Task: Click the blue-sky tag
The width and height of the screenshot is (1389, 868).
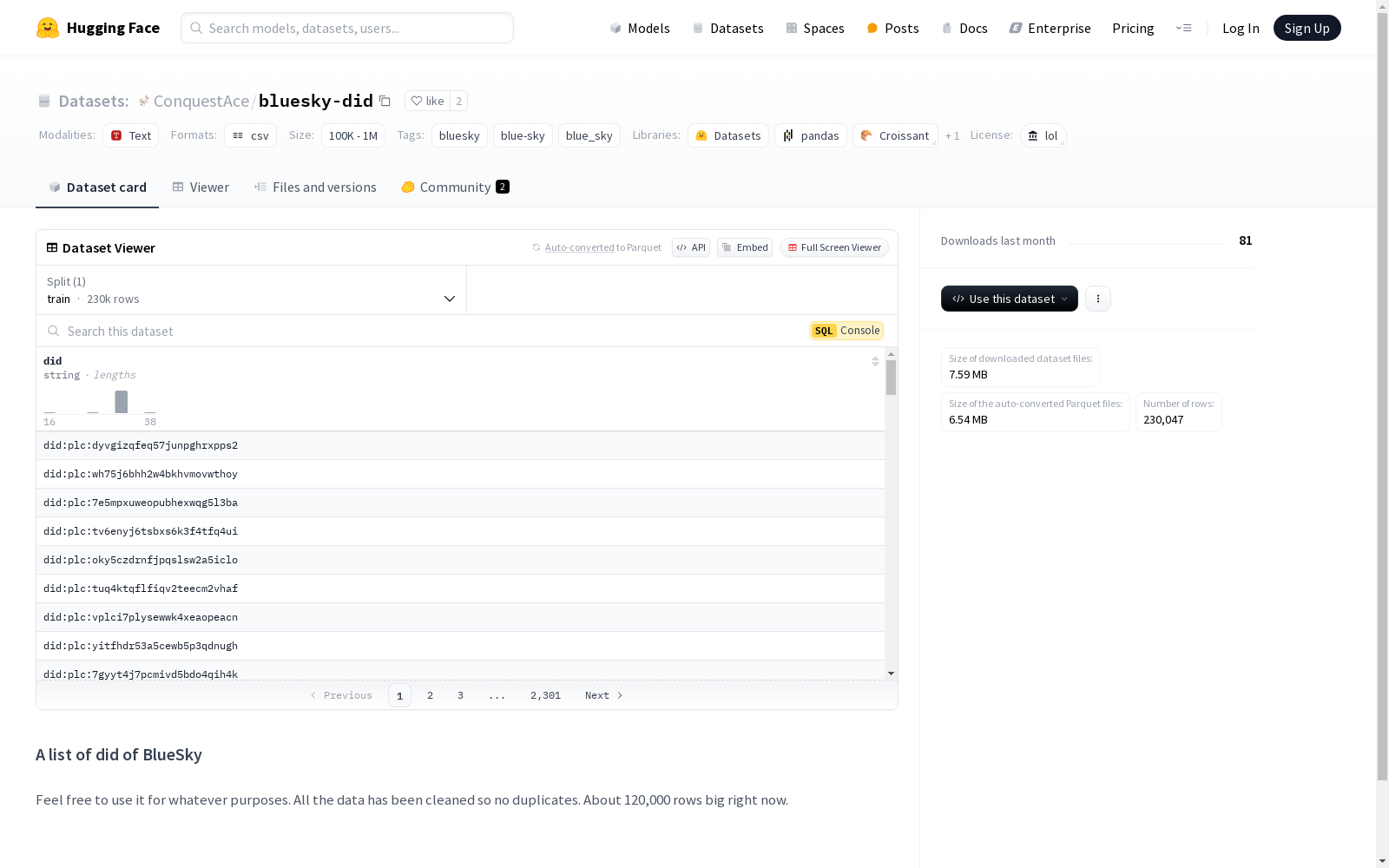Action: [x=523, y=135]
